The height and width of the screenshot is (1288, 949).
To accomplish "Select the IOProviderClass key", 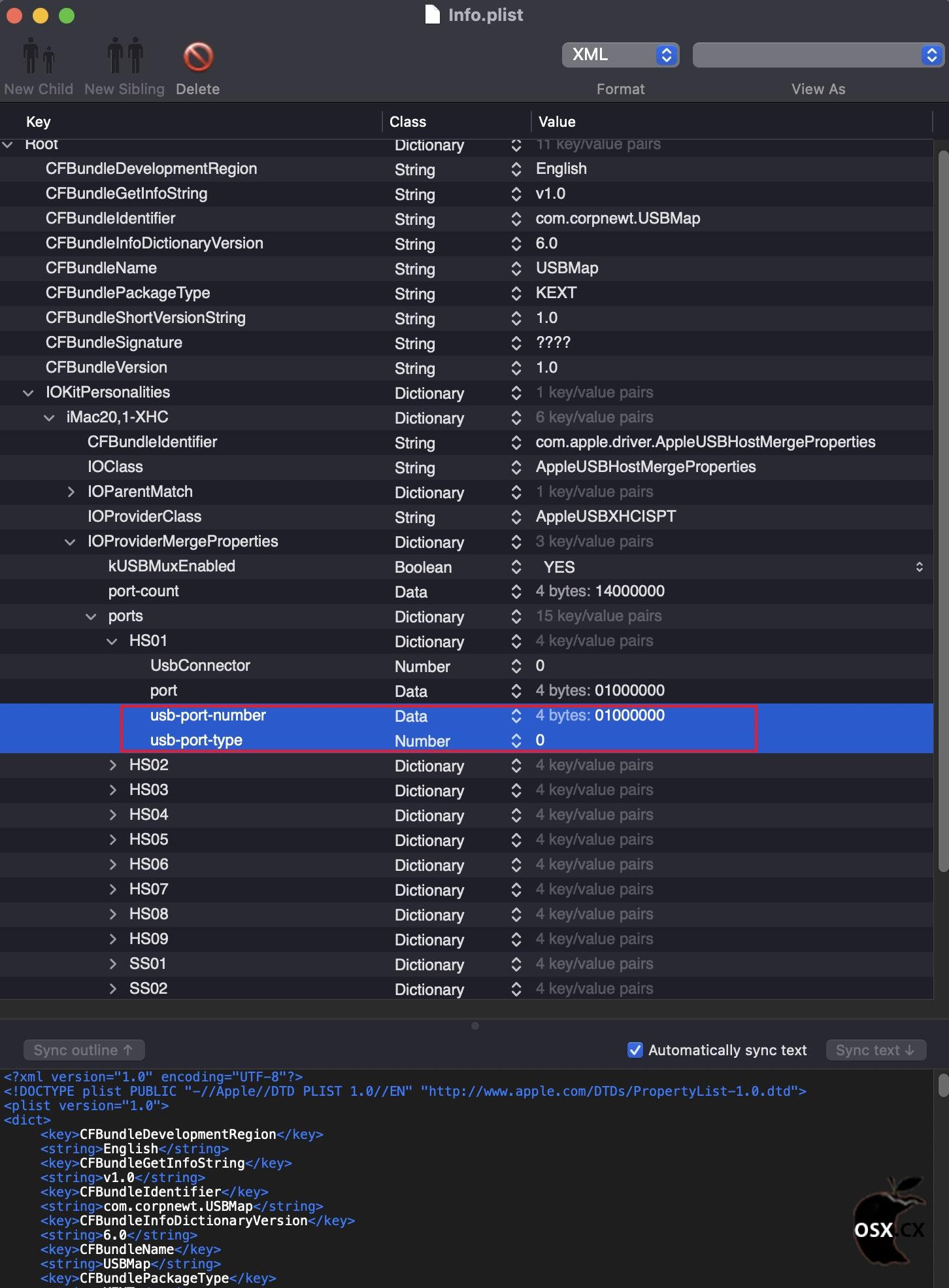I will 144,517.
